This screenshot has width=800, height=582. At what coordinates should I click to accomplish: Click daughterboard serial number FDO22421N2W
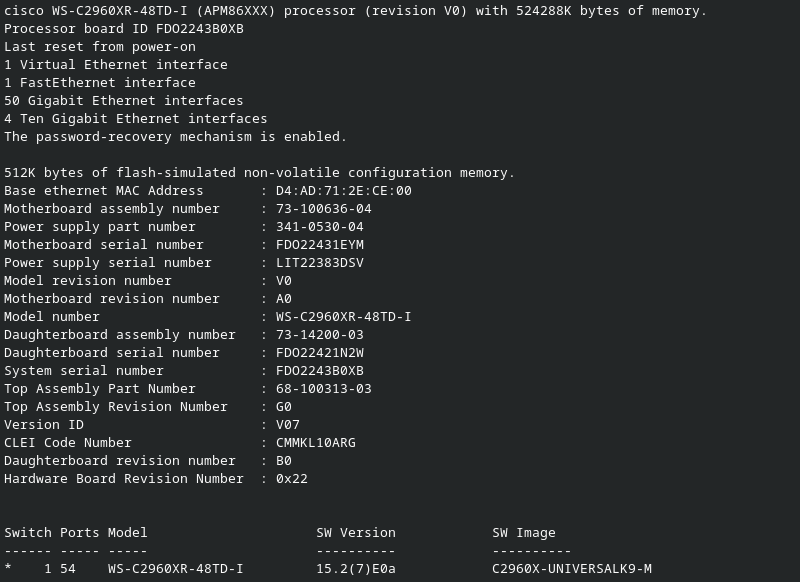(x=319, y=353)
